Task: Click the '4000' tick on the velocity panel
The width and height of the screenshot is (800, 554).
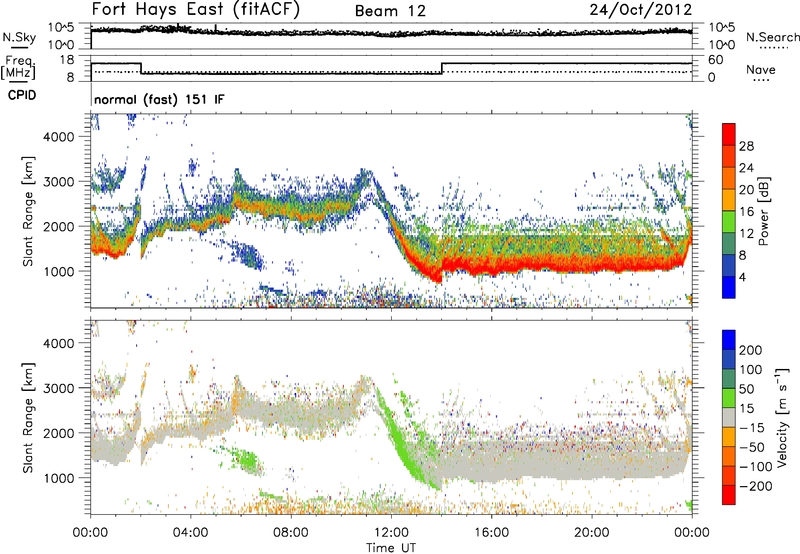Action: pyautogui.click(x=58, y=343)
